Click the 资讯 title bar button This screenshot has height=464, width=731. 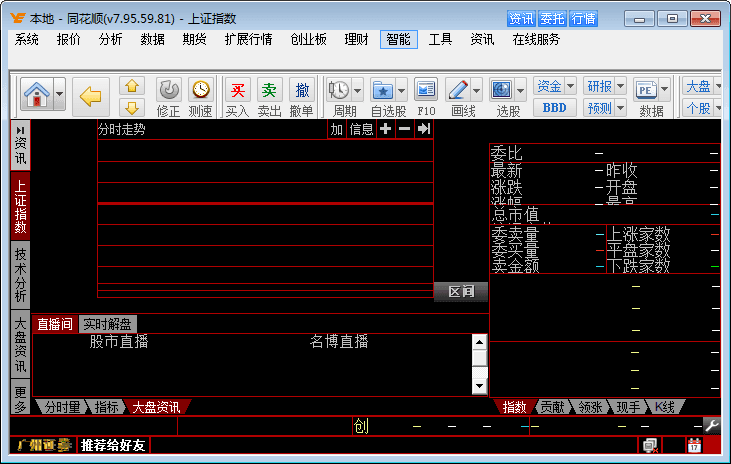[x=521, y=19]
